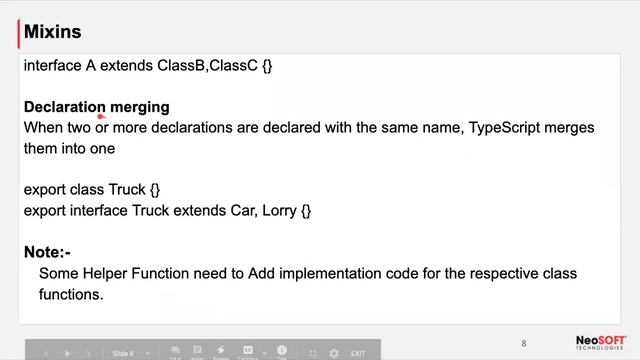
Task: Click the 'them into one' line
Action: tap(69, 149)
